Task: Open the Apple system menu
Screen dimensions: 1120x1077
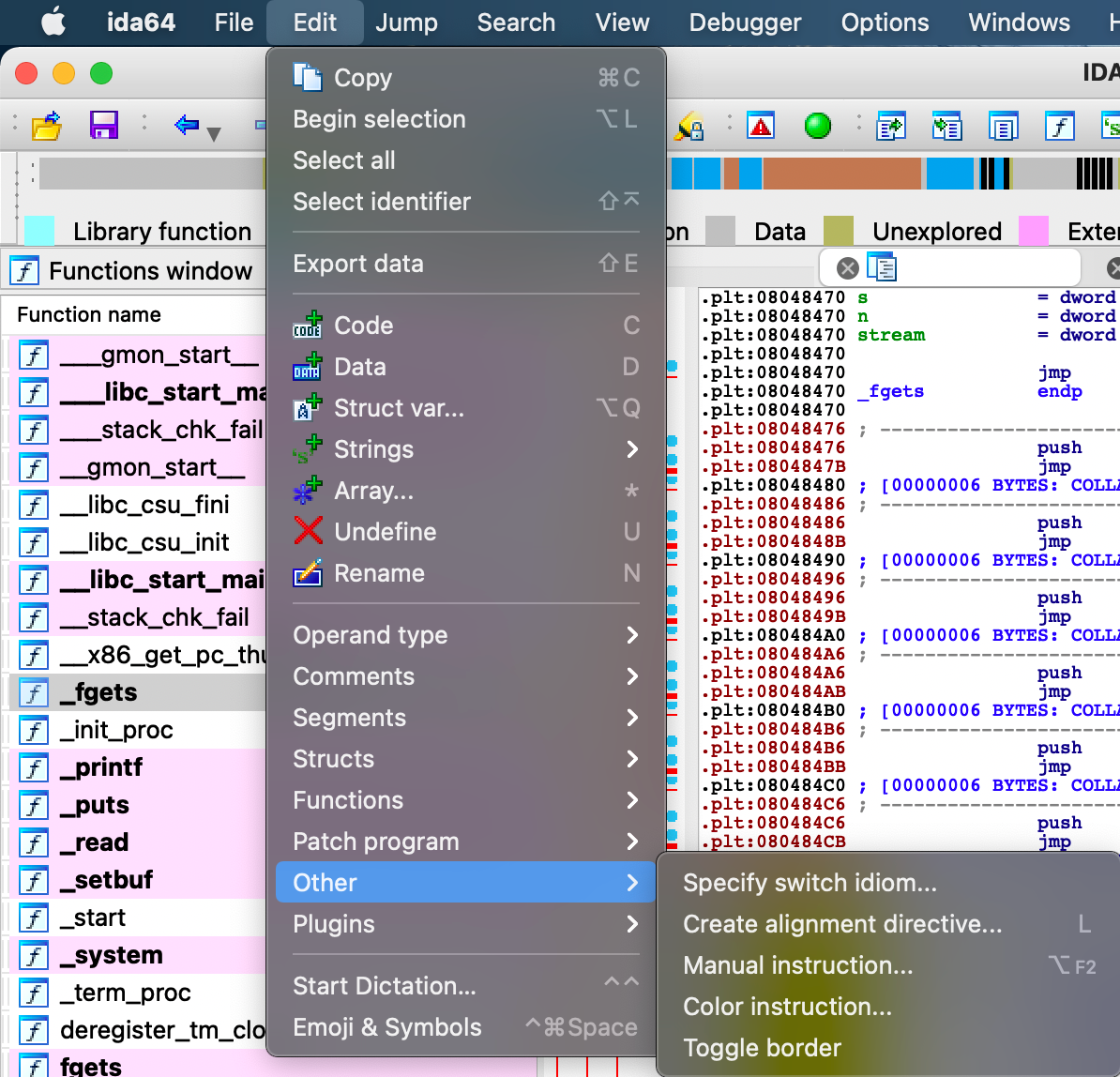Action: click(x=53, y=23)
